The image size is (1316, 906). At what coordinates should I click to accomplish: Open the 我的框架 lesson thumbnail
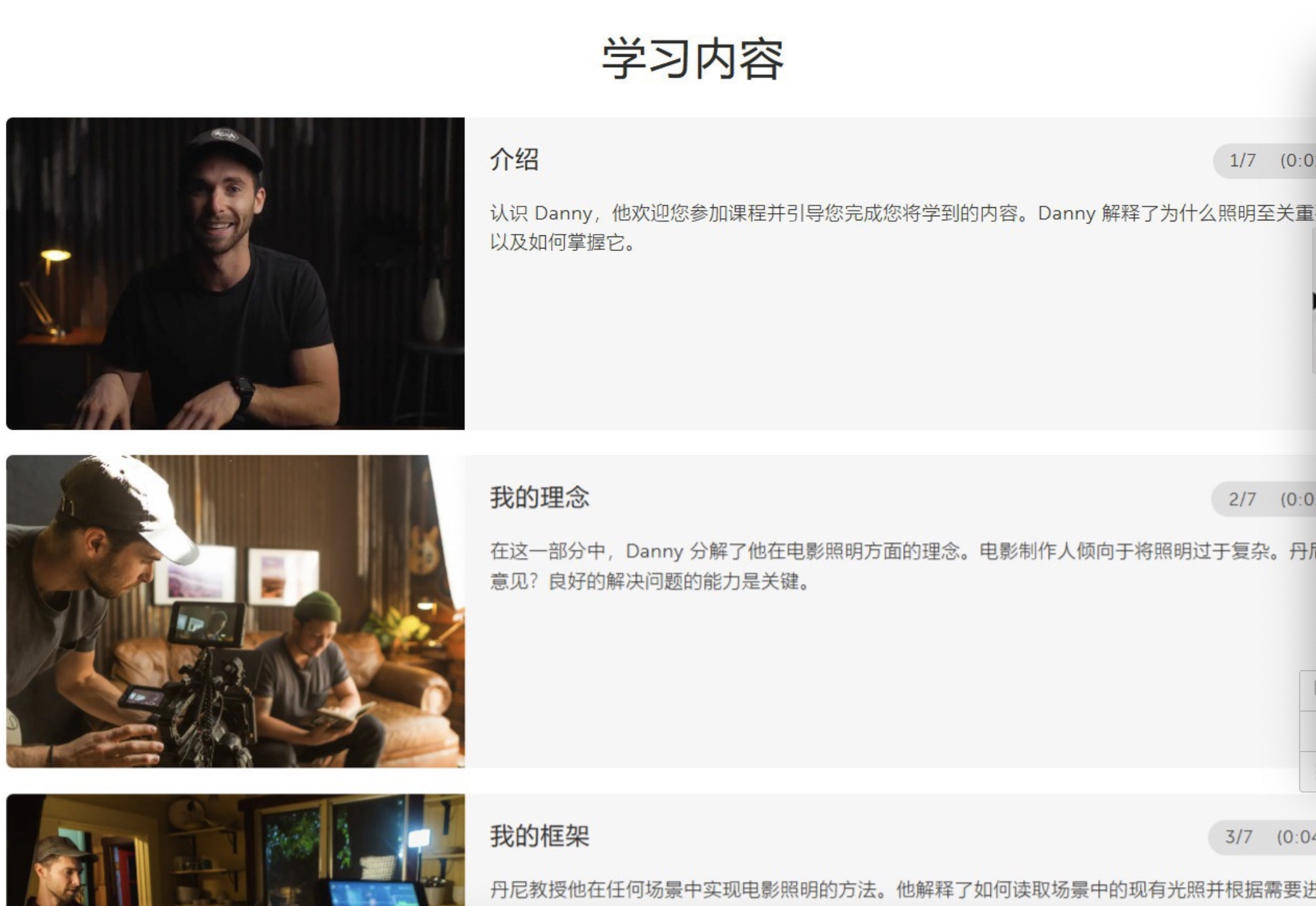click(235, 850)
